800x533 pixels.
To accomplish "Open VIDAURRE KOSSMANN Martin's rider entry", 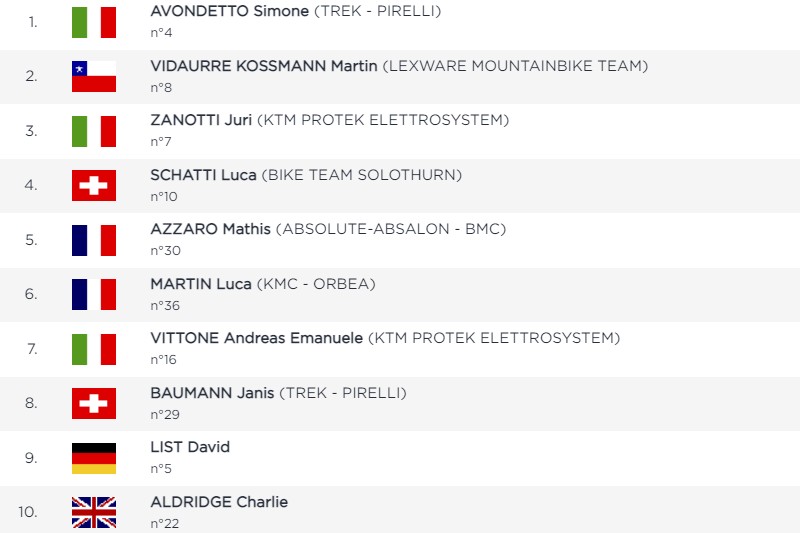I will click(x=264, y=66).
